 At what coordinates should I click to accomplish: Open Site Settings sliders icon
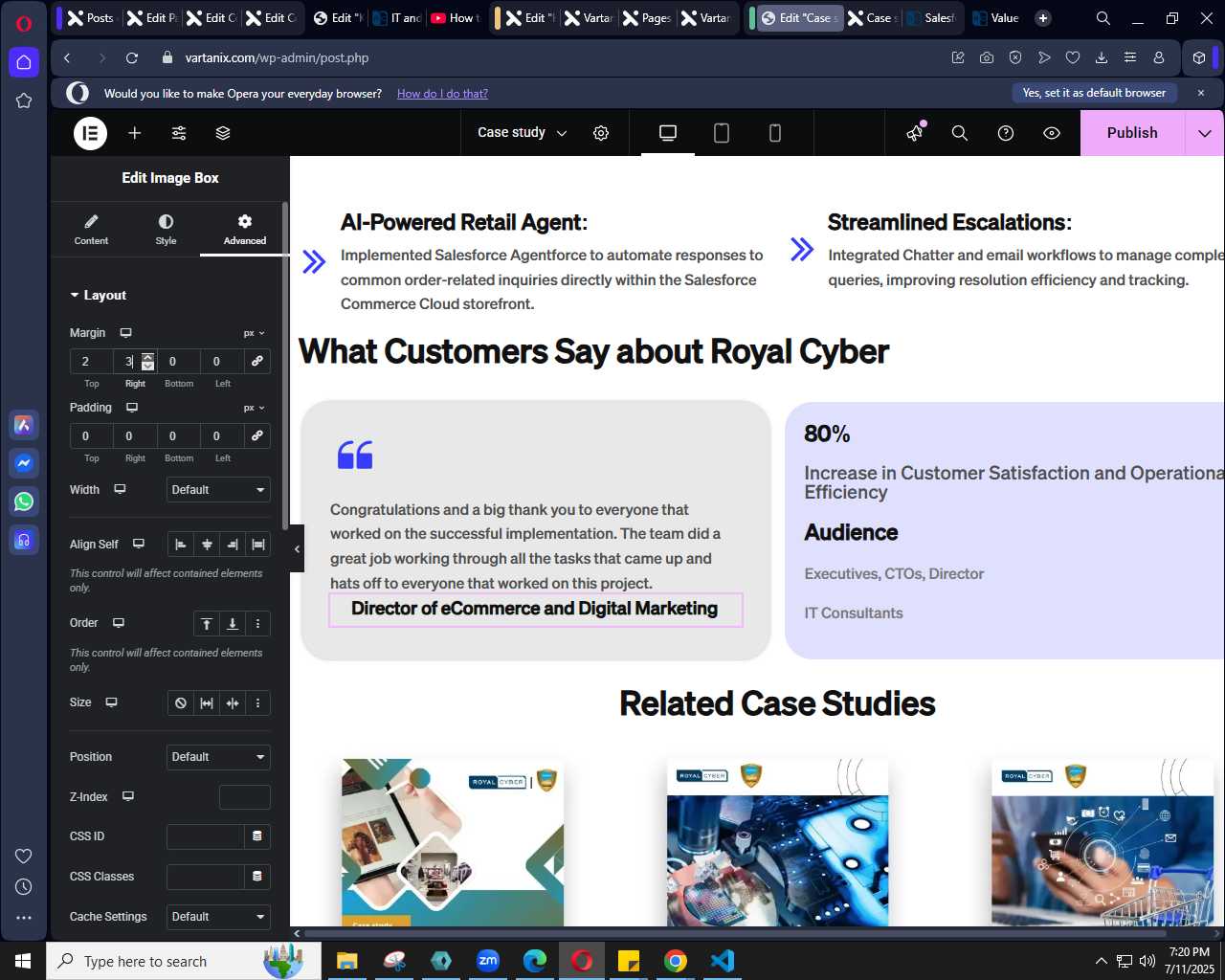[x=179, y=133]
